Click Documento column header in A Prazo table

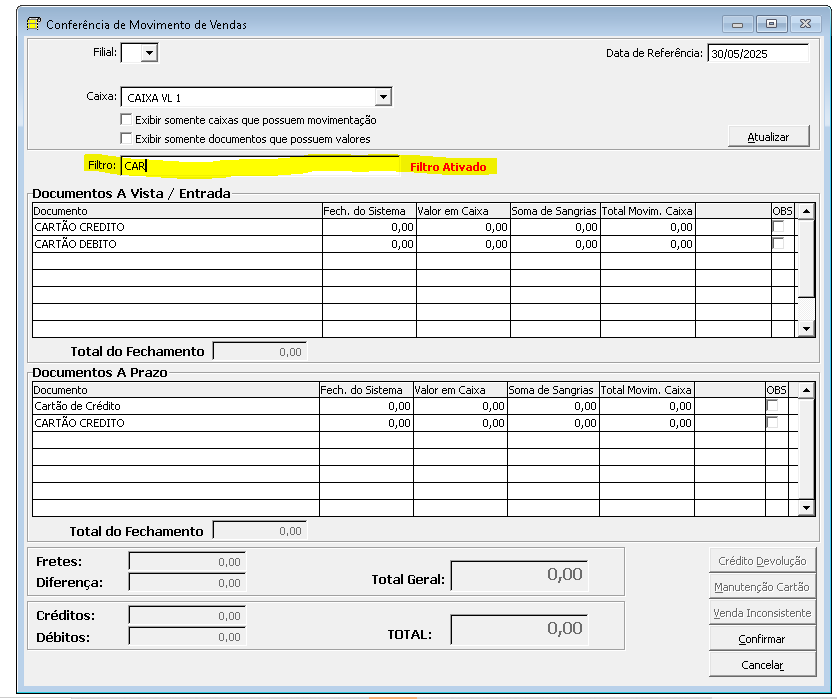pyautogui.click(x=176, y=390)
